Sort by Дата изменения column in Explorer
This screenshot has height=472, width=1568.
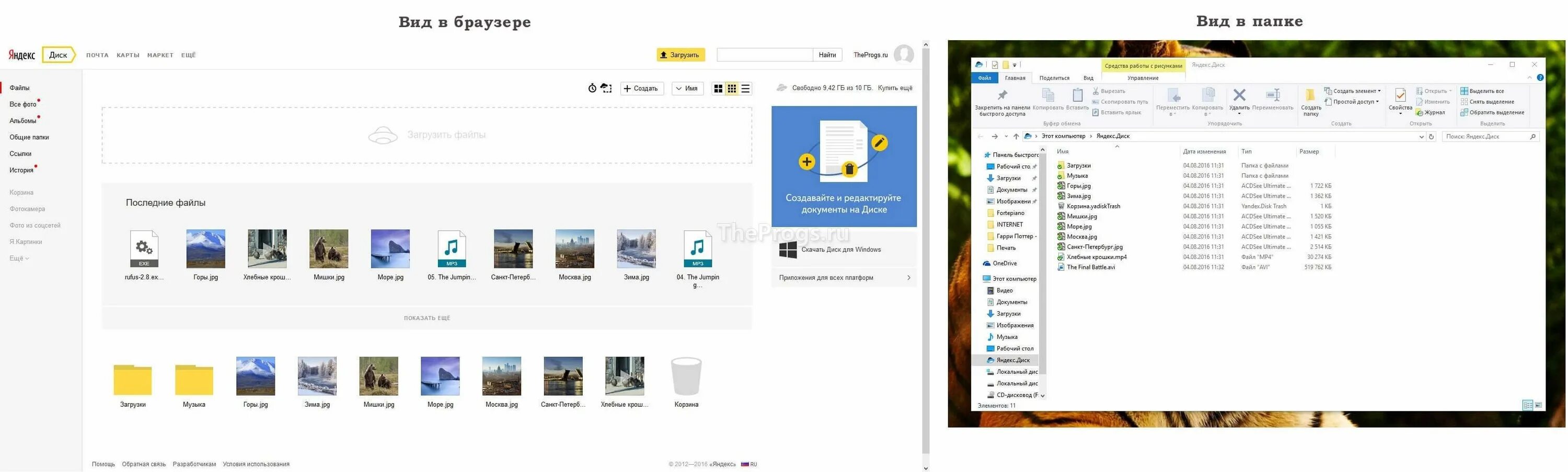pos(1204,151)
